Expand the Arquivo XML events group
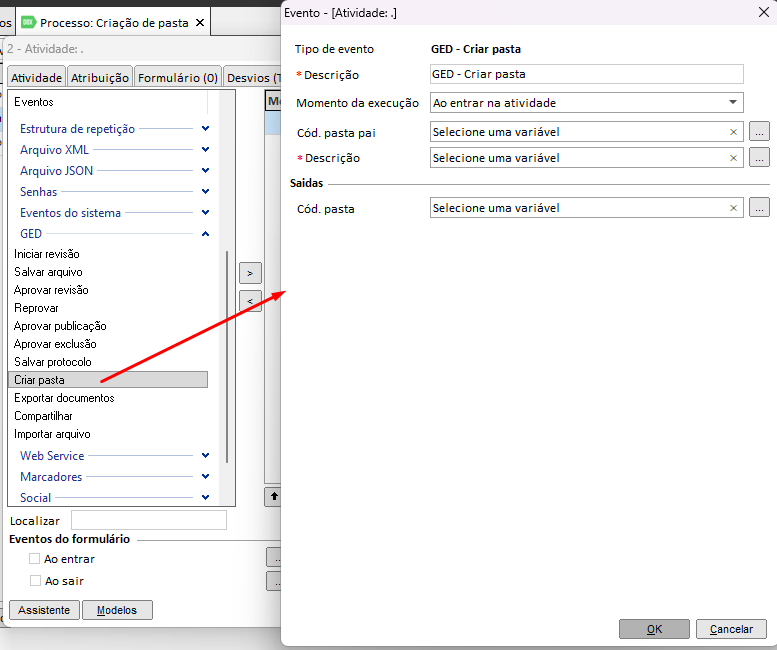The width and height of the screenshot is (777, 650). 206,150
